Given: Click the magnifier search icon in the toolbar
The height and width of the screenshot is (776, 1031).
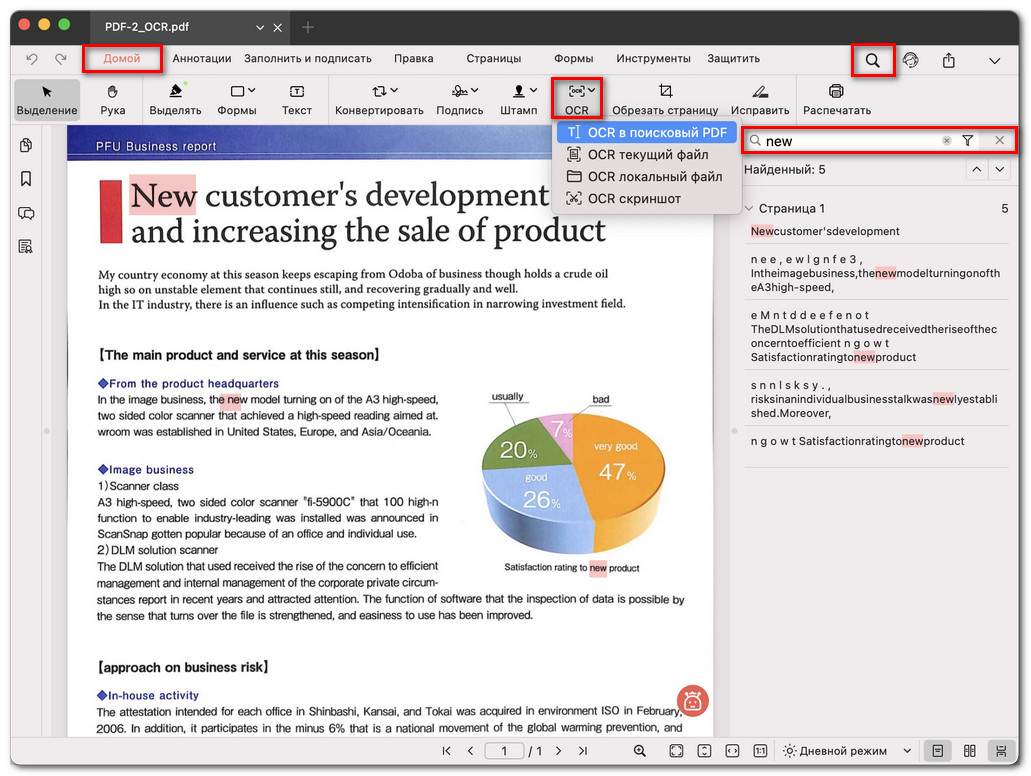Looking at the screenshot, I should point(872,60).
